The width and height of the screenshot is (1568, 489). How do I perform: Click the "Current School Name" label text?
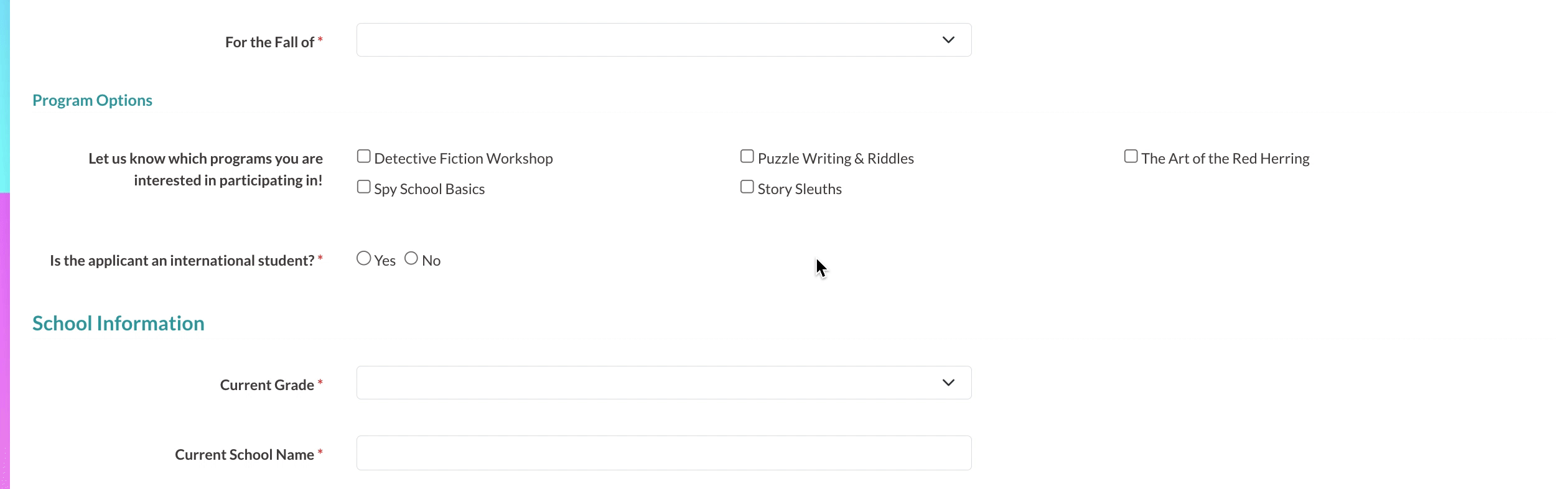click(x=244, y=455)
